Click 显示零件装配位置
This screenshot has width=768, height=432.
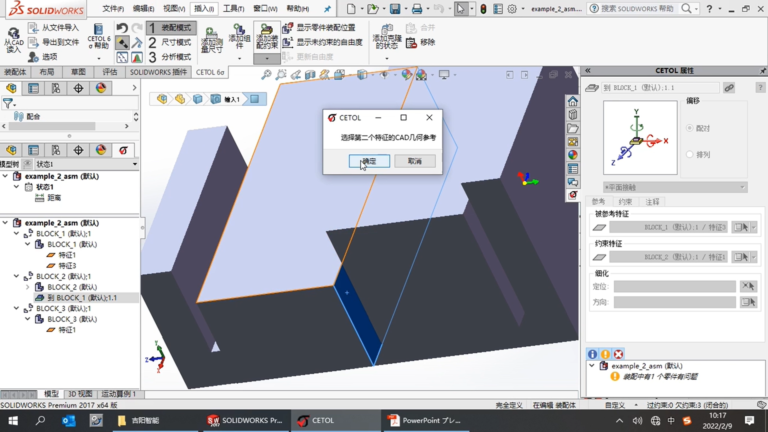[x=319, y=28]
